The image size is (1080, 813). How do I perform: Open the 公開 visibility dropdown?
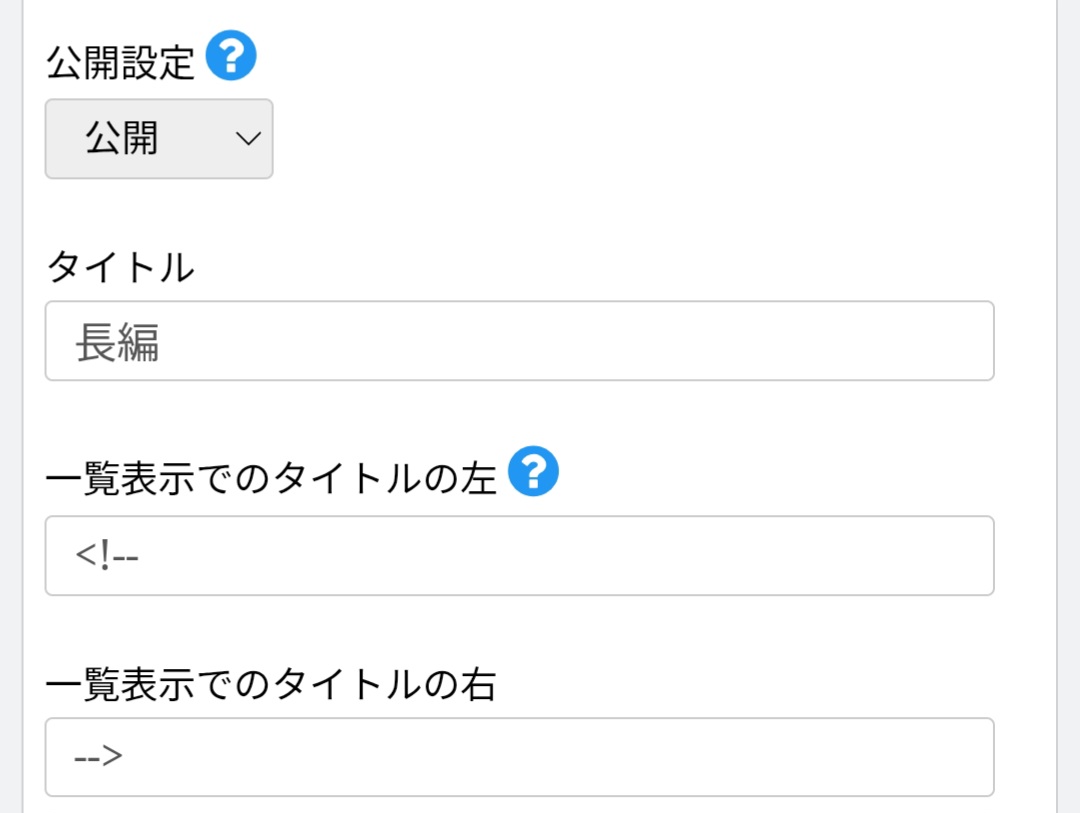point(159,139)
